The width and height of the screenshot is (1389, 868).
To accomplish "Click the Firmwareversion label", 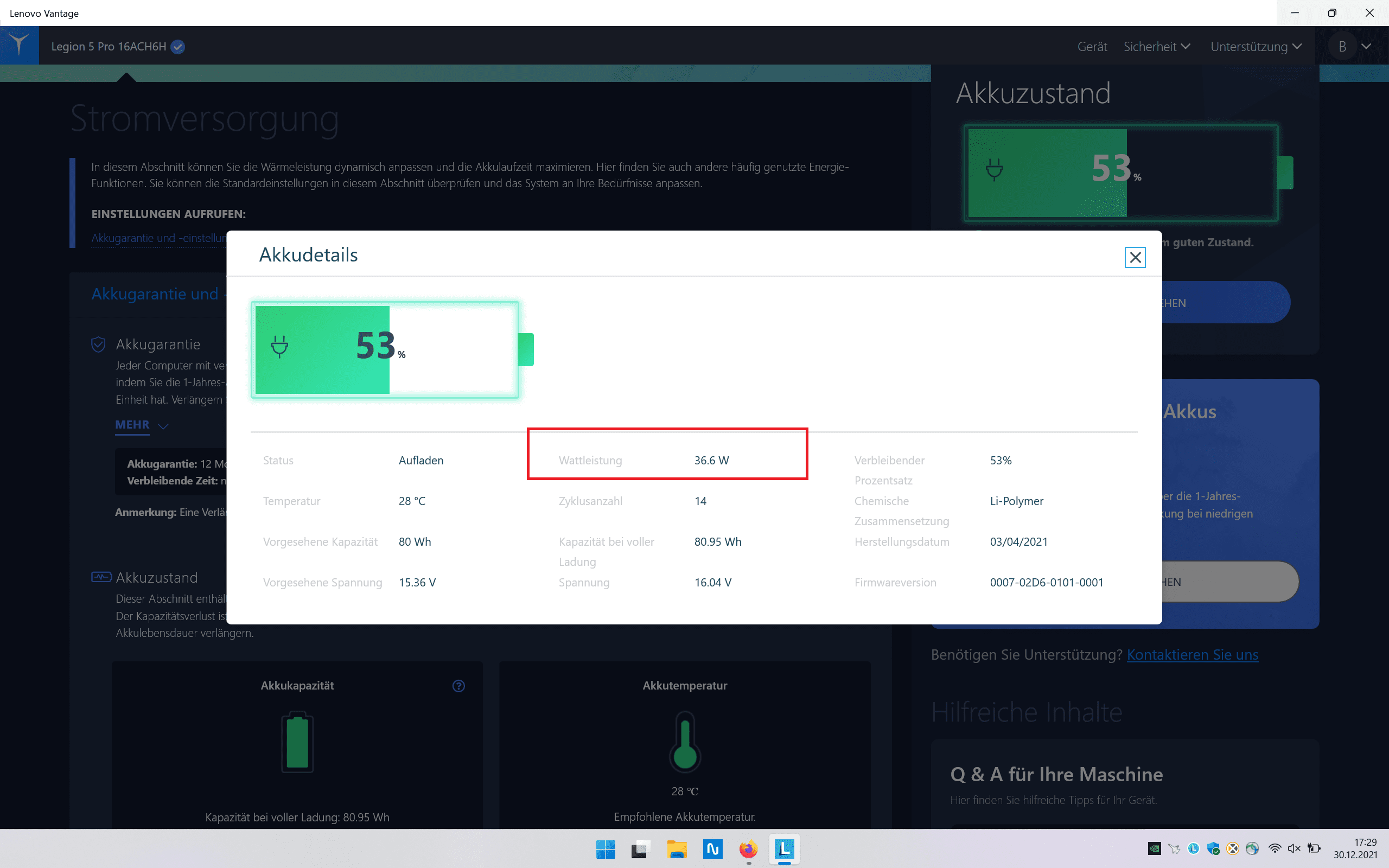I will click(895, 583).
